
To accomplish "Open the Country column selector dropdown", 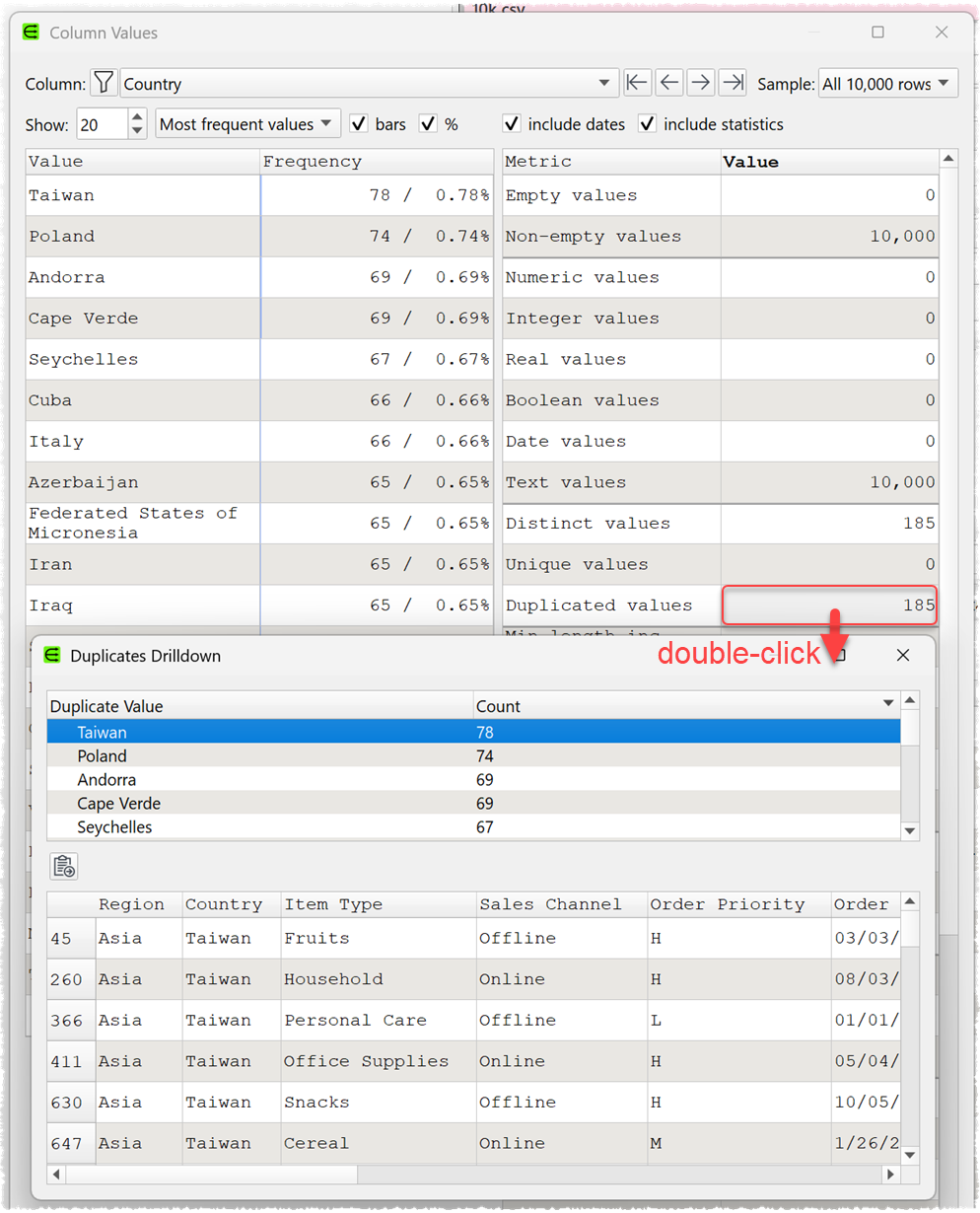I will [602, 83].
